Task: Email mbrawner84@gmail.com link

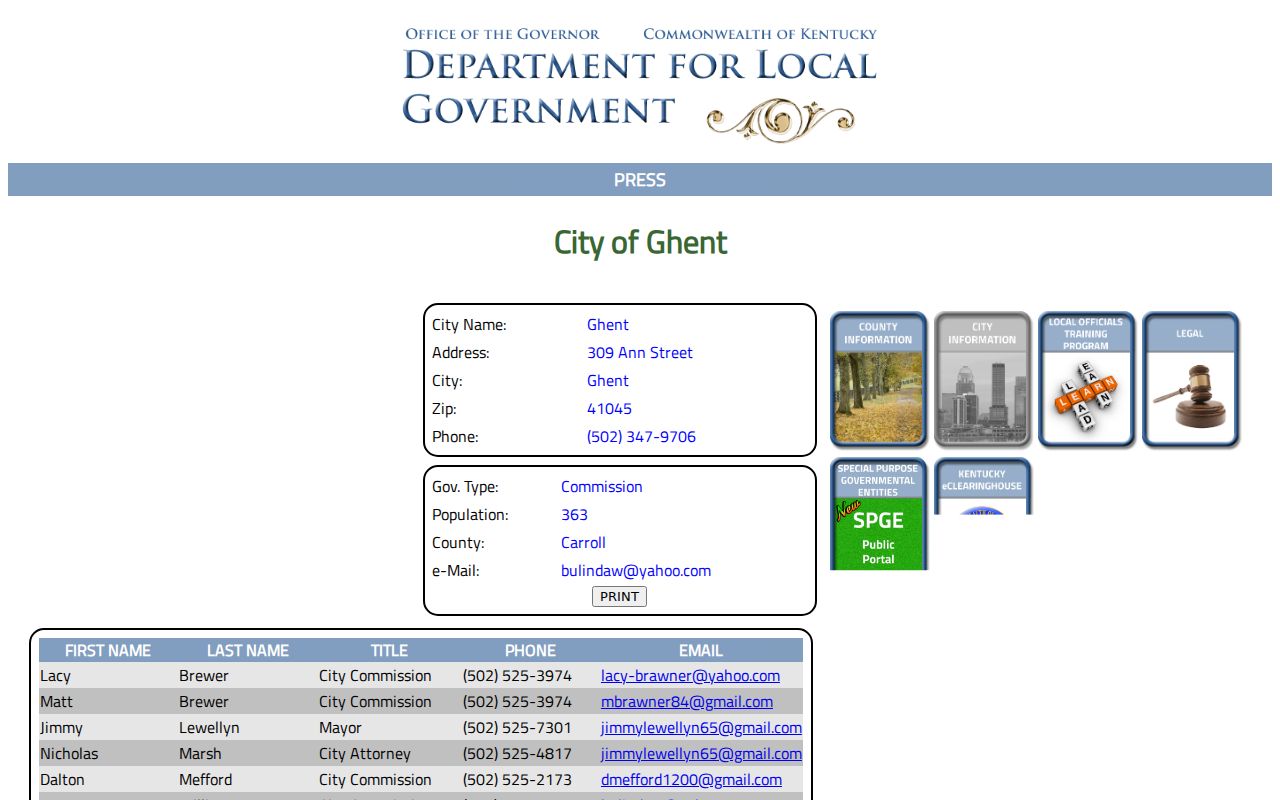Action: 687,702
